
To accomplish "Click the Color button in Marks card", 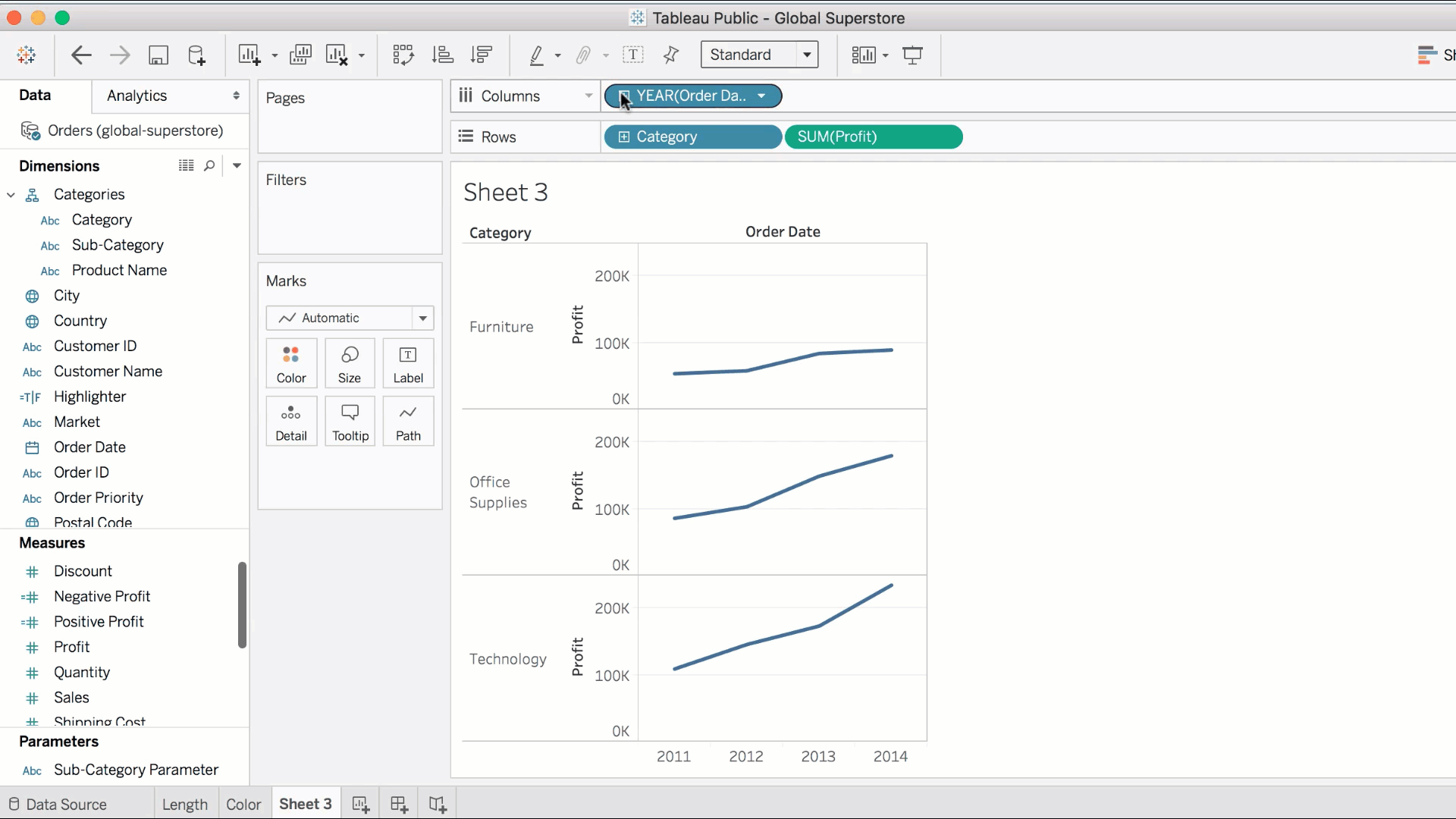I will (x=291, y=364).
